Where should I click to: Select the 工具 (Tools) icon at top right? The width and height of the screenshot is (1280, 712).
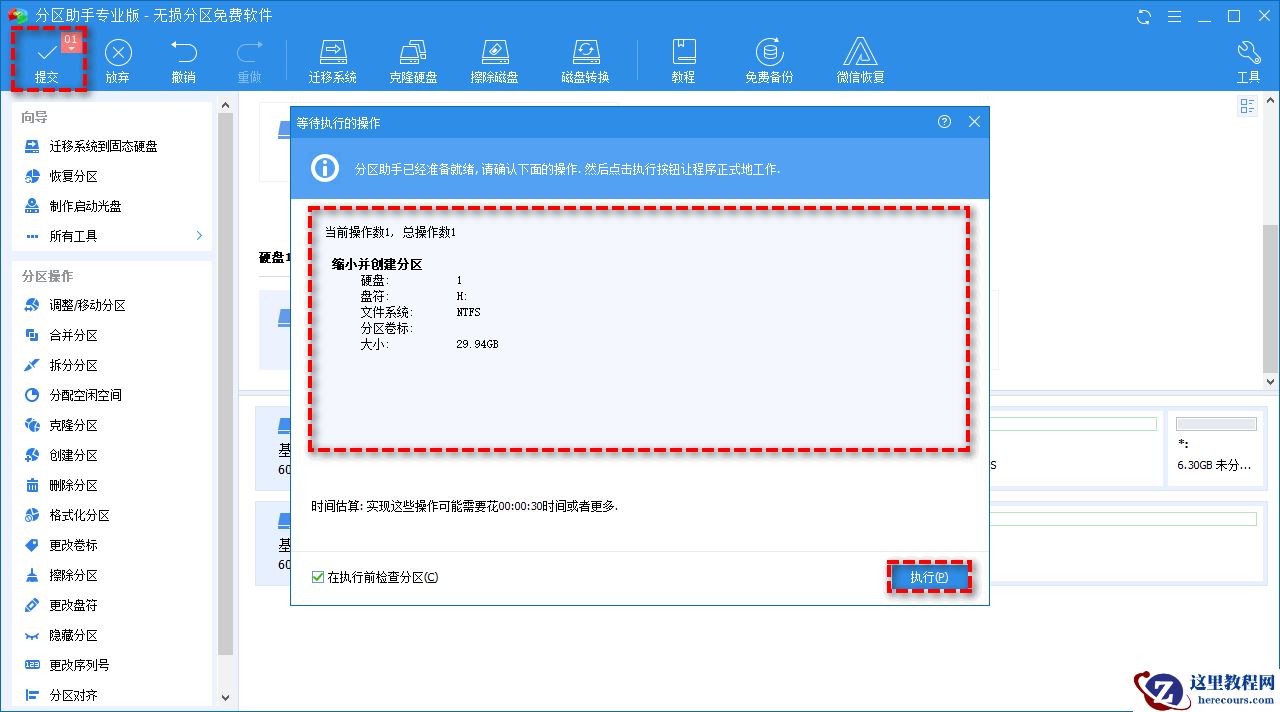point(1249,58)
